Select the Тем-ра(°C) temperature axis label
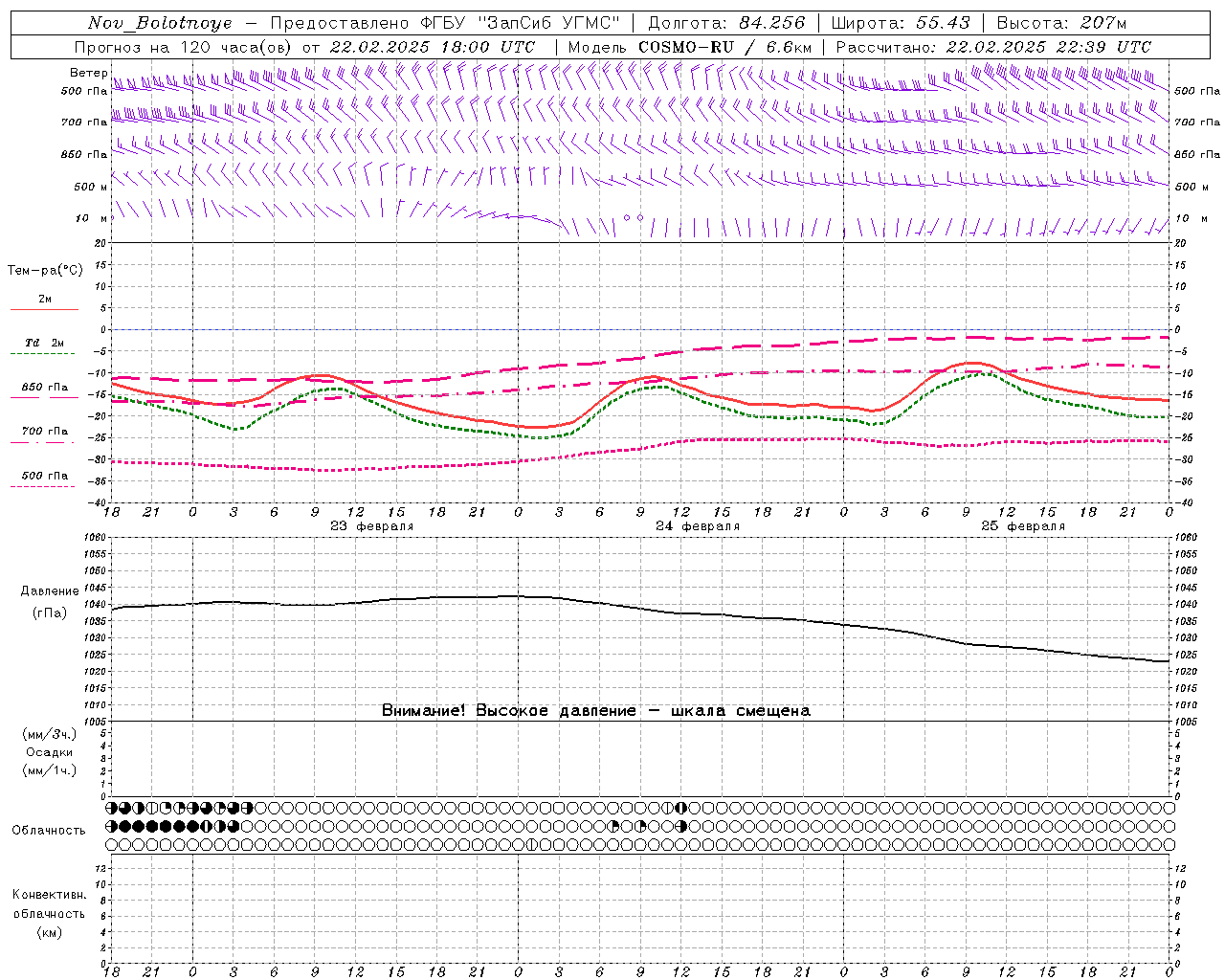This screenshot has height=980, width=1225. pos(45,271)
